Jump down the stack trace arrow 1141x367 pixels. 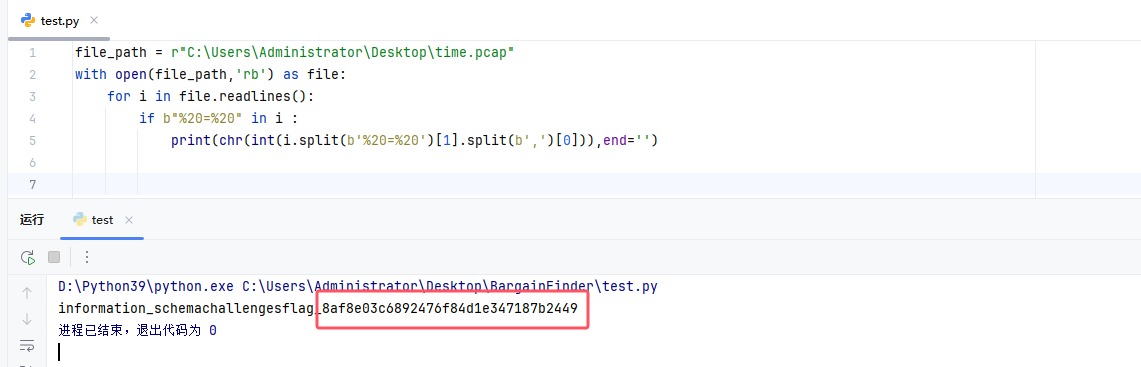pos(27,319)
